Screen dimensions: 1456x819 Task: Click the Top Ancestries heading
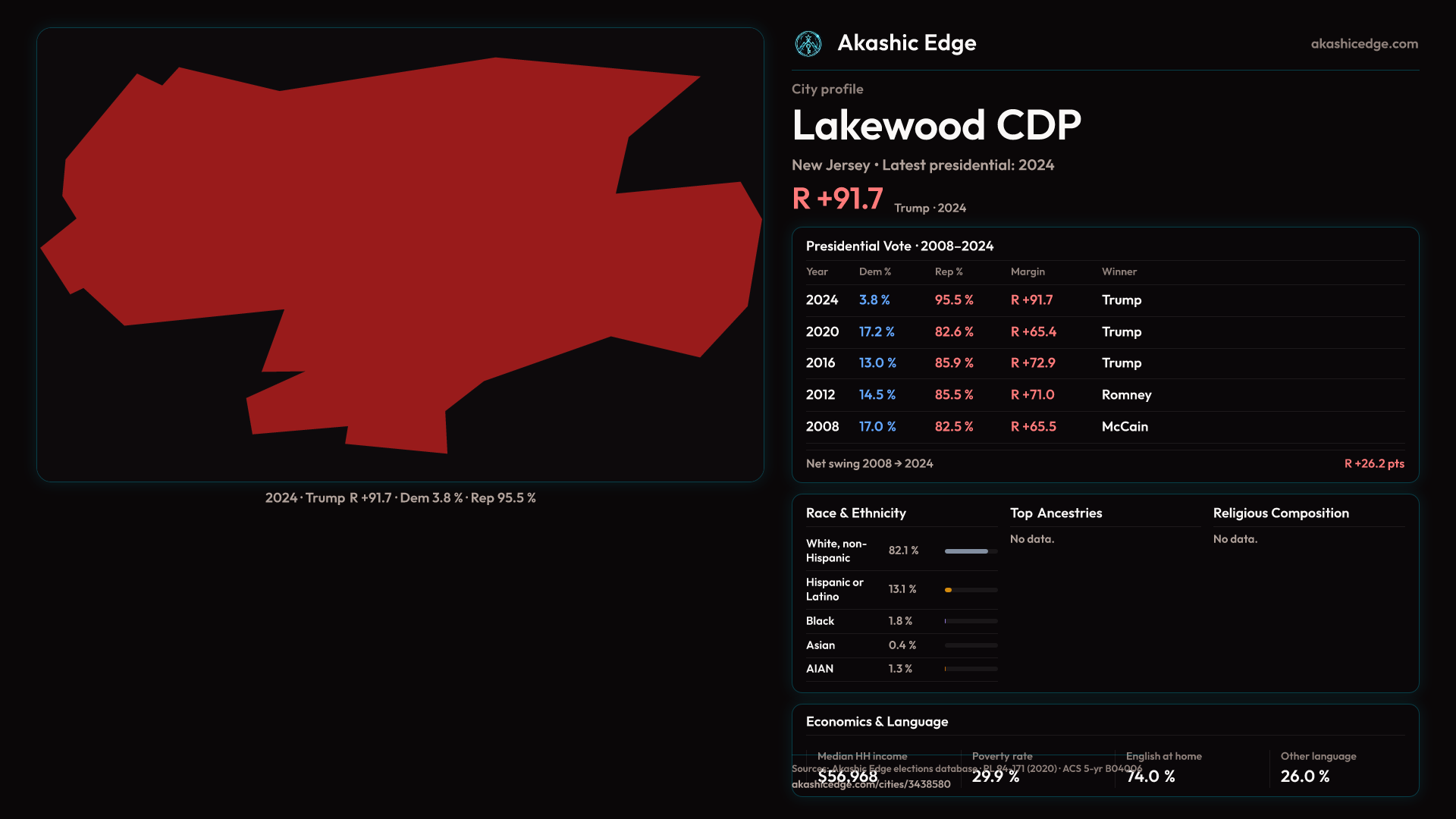1056,513
